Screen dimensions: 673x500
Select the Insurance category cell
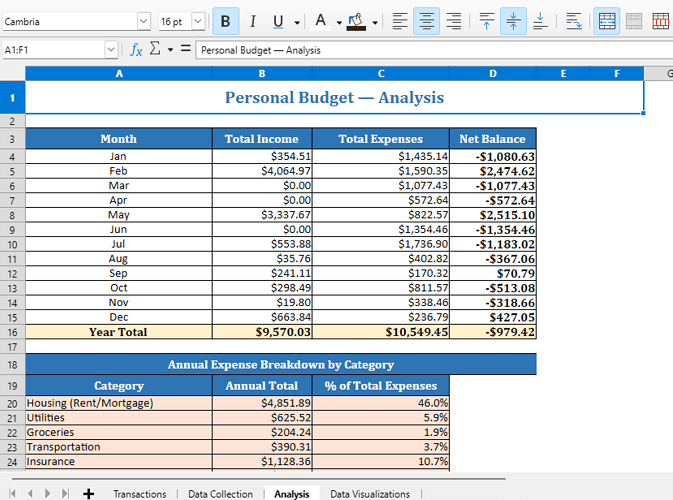tap(119, 461)
